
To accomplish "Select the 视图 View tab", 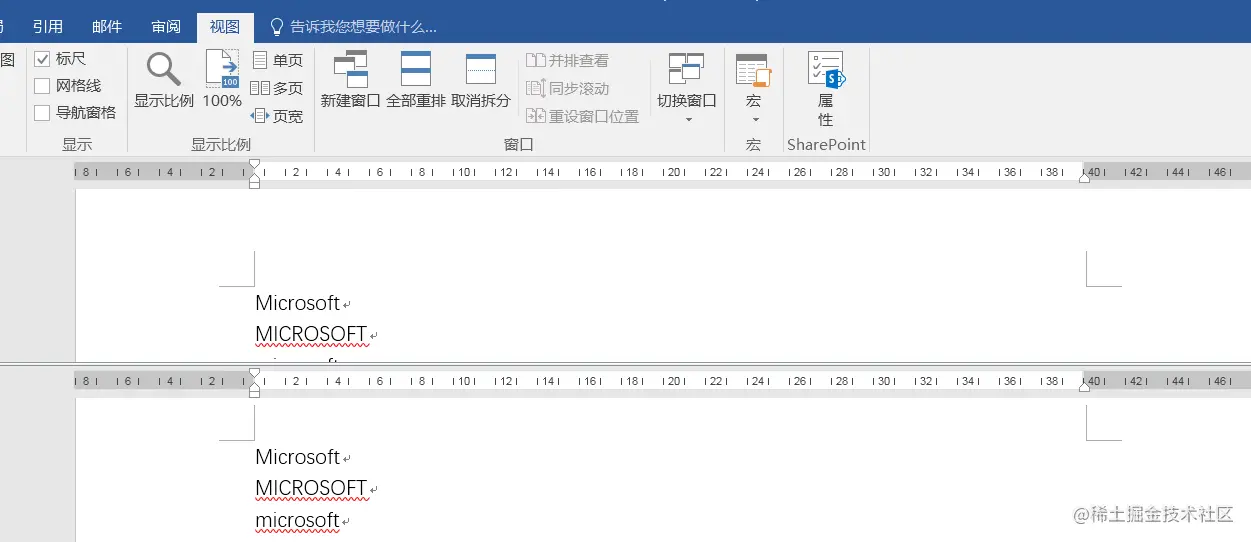I will click(225, 27).
